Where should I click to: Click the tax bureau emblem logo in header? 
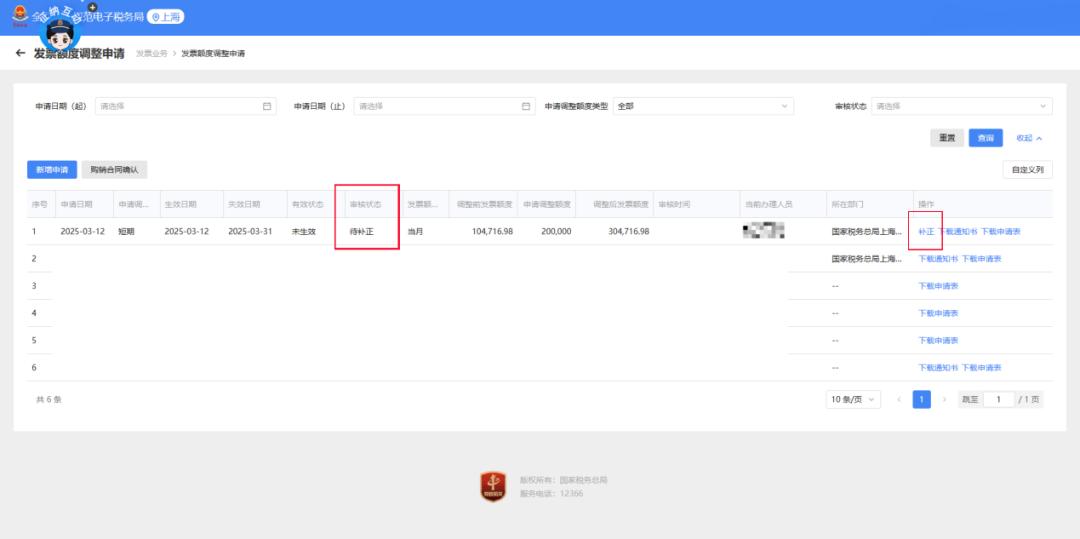pyautogui.click(x=20, y=17)
